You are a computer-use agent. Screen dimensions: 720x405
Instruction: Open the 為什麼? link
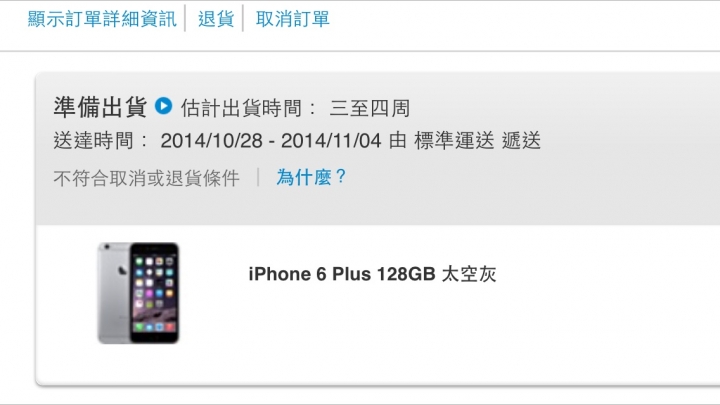pyautogui.click(x=311, y=177)
